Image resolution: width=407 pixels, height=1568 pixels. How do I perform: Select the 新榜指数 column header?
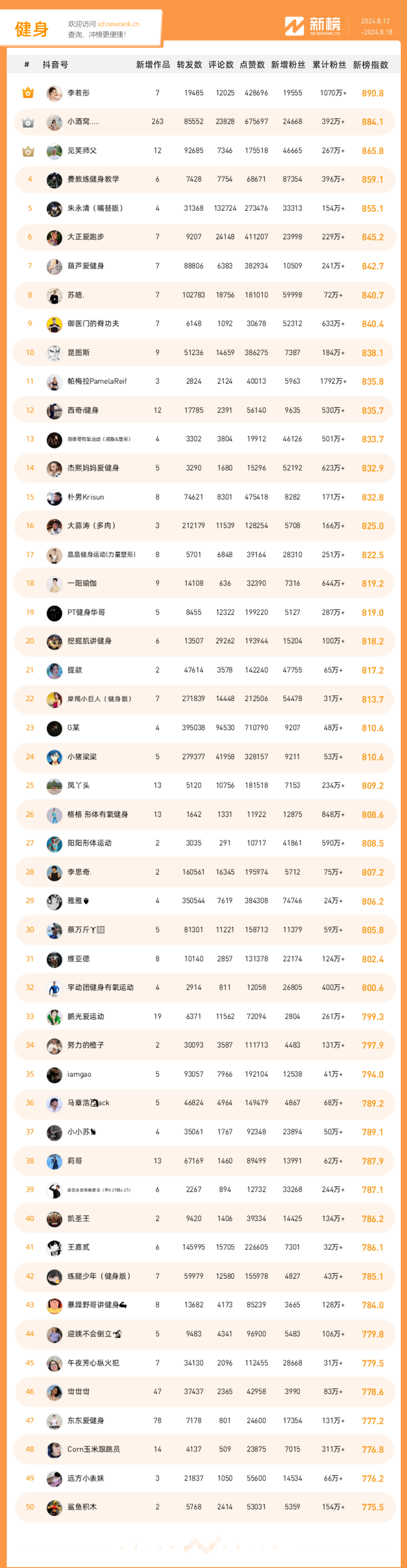pos(370,65)
